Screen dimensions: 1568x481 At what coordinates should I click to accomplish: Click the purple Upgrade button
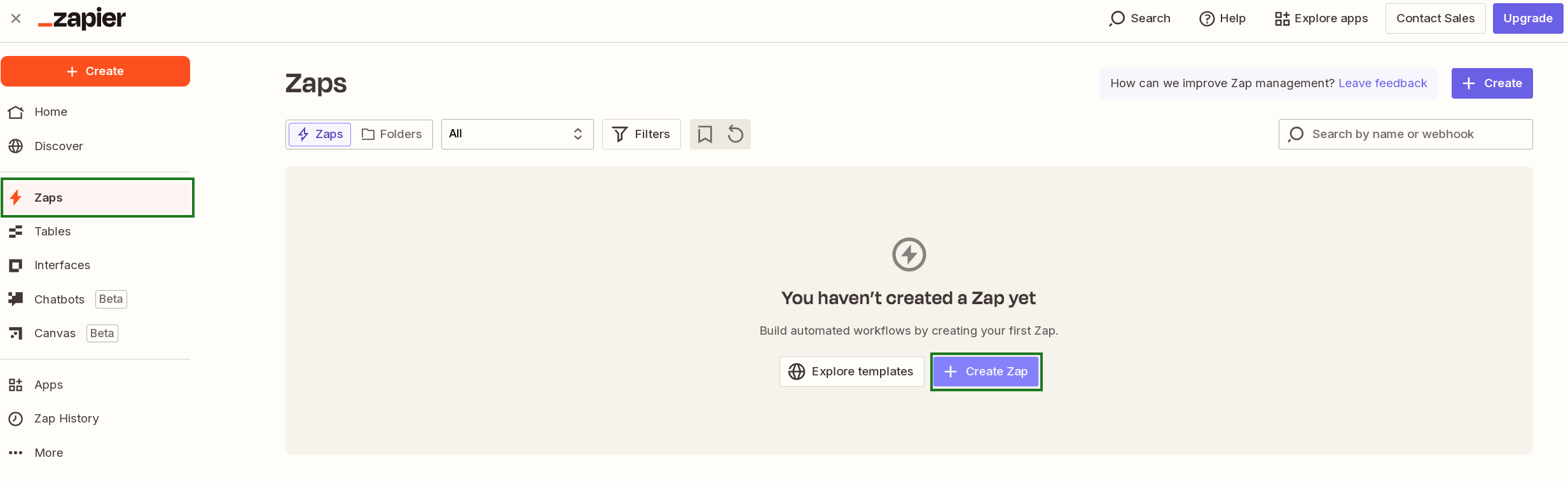[1527, 18]
